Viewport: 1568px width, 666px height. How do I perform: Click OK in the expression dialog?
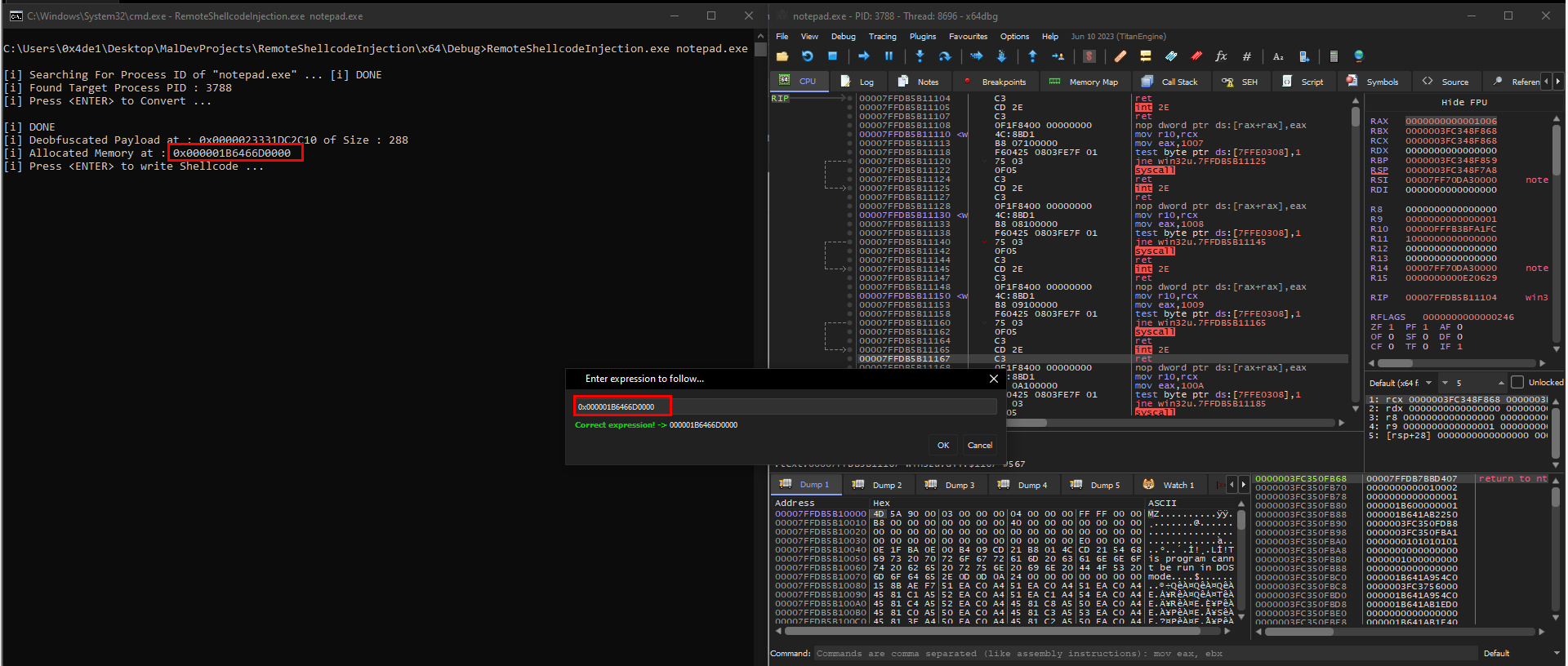point(943,445)
